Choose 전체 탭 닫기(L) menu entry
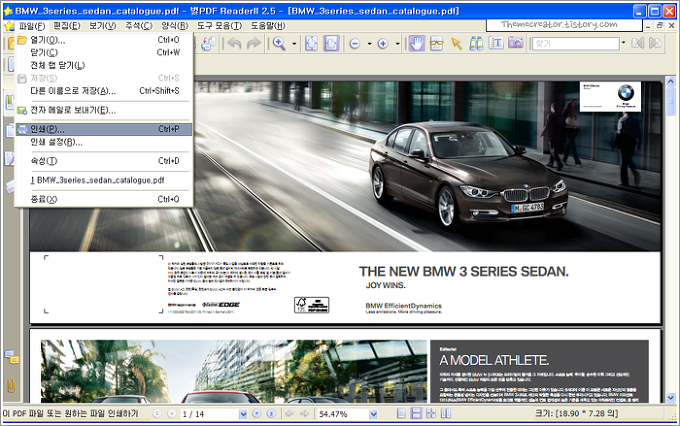 click(x=104, y=66)
